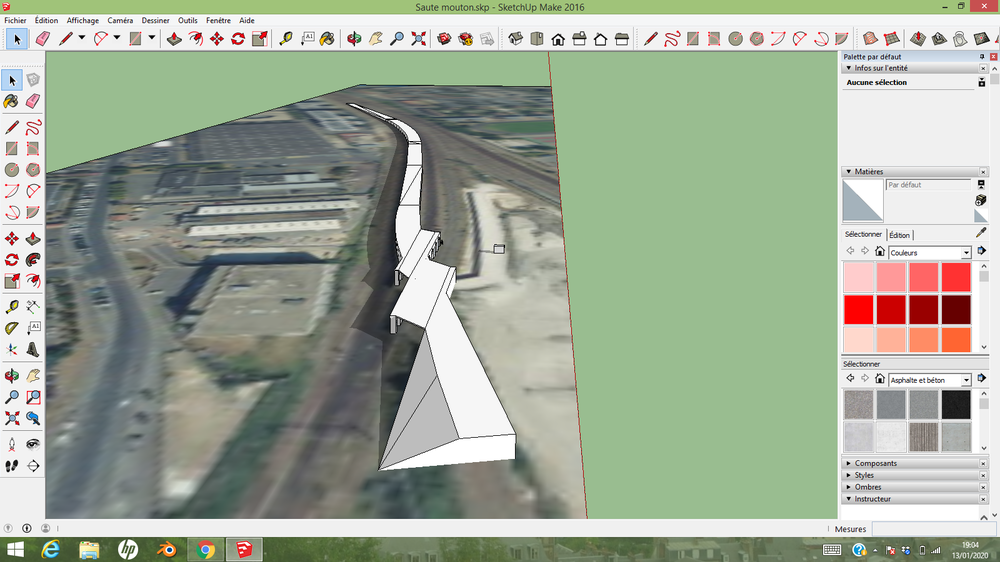1000x562 pixels.
Task: Select the black asphalt texture thumbnail
Action: (956, 404)
